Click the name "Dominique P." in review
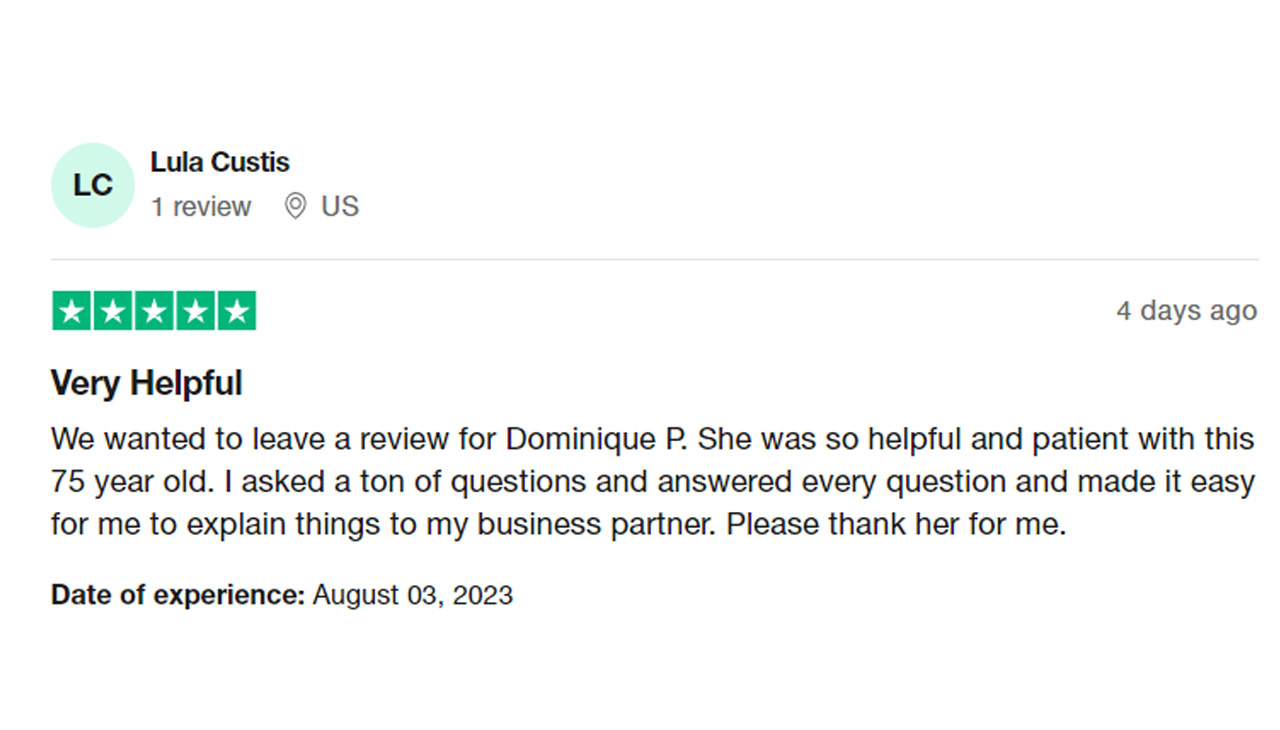This screenshot has width=1280, height=730. click(x=597, y=439)
